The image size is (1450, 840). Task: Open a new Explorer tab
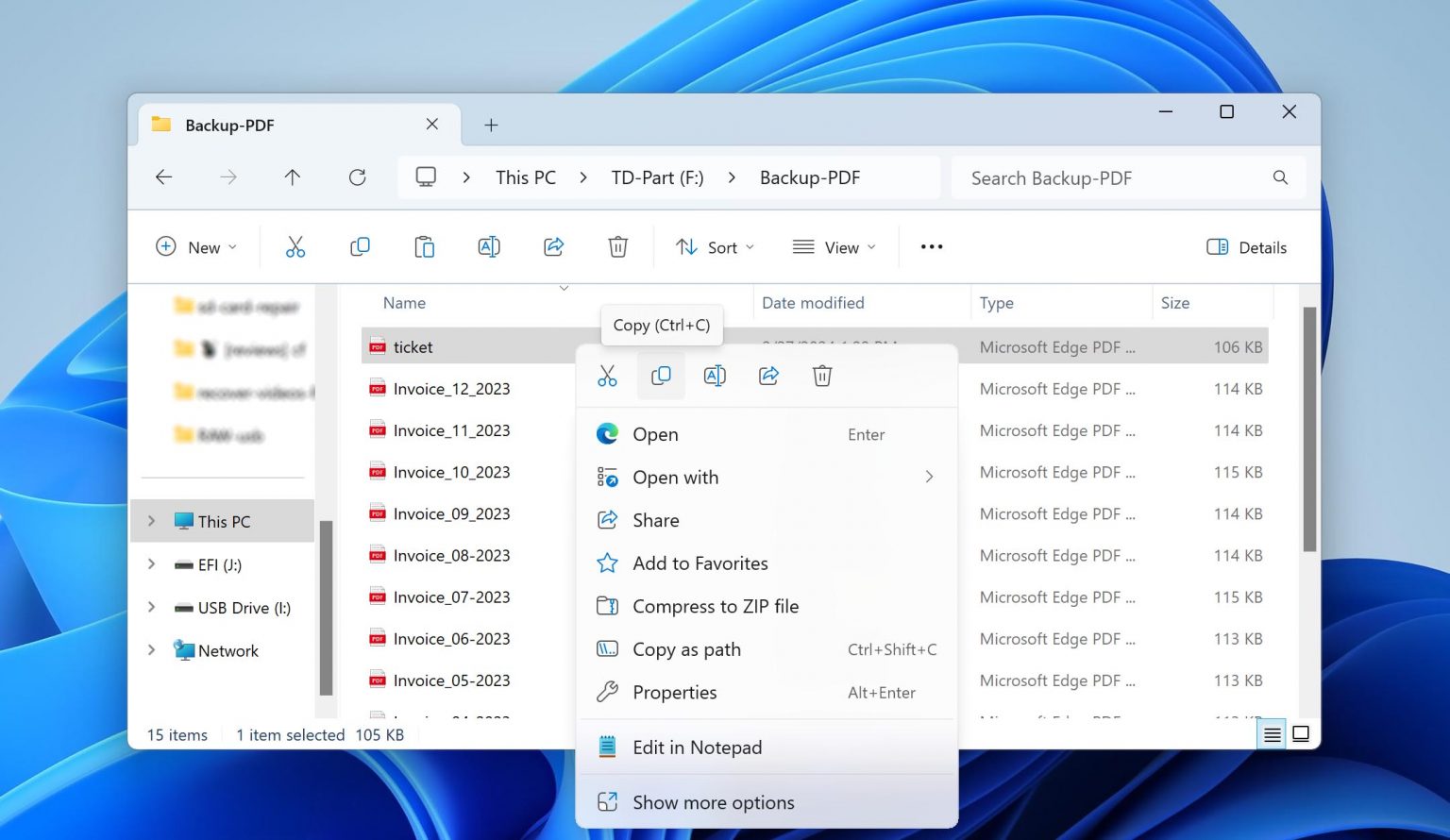pyautogui.click(x=491, y=124)
